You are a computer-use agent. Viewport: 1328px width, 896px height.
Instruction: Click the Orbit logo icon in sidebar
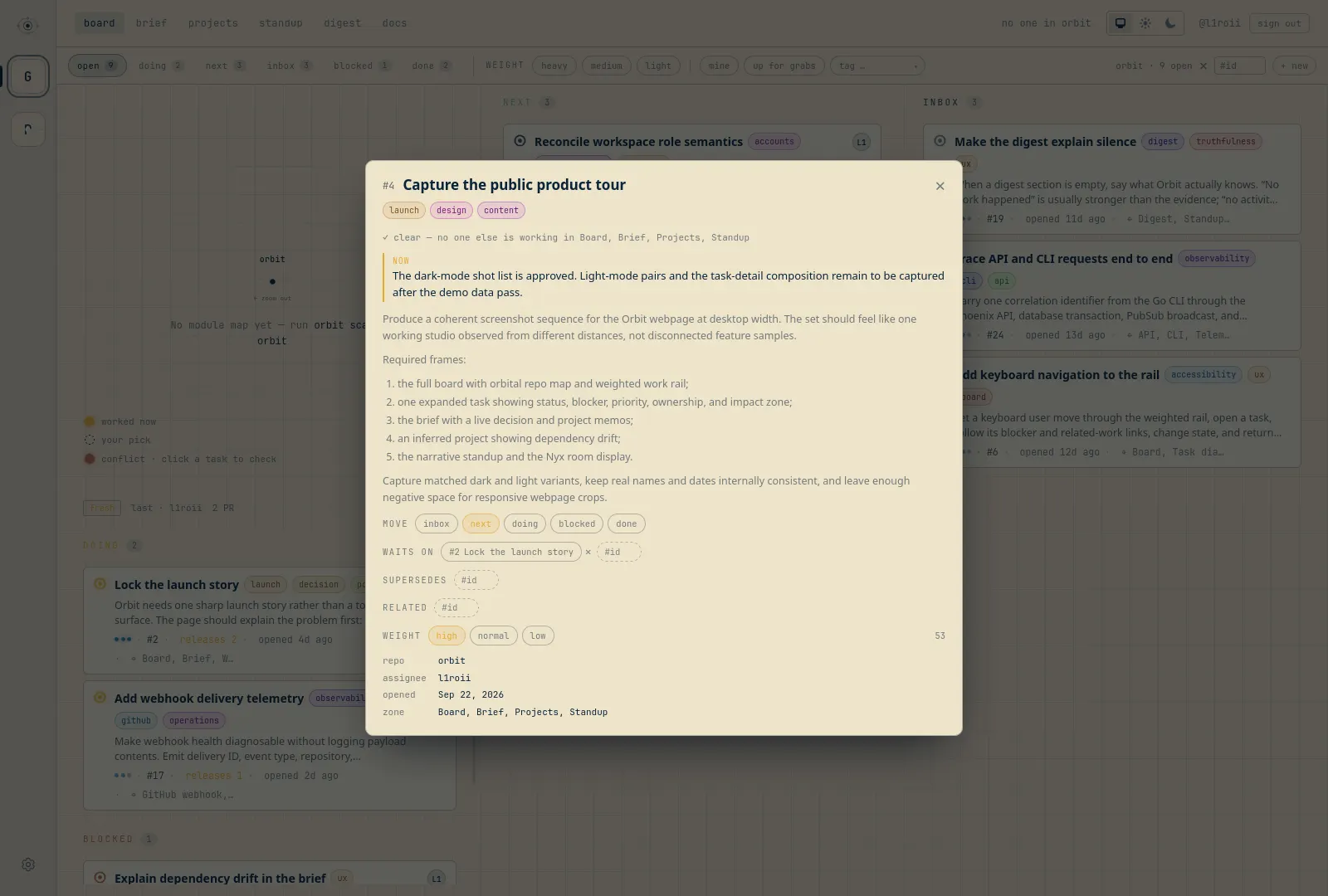pos(27,25)
